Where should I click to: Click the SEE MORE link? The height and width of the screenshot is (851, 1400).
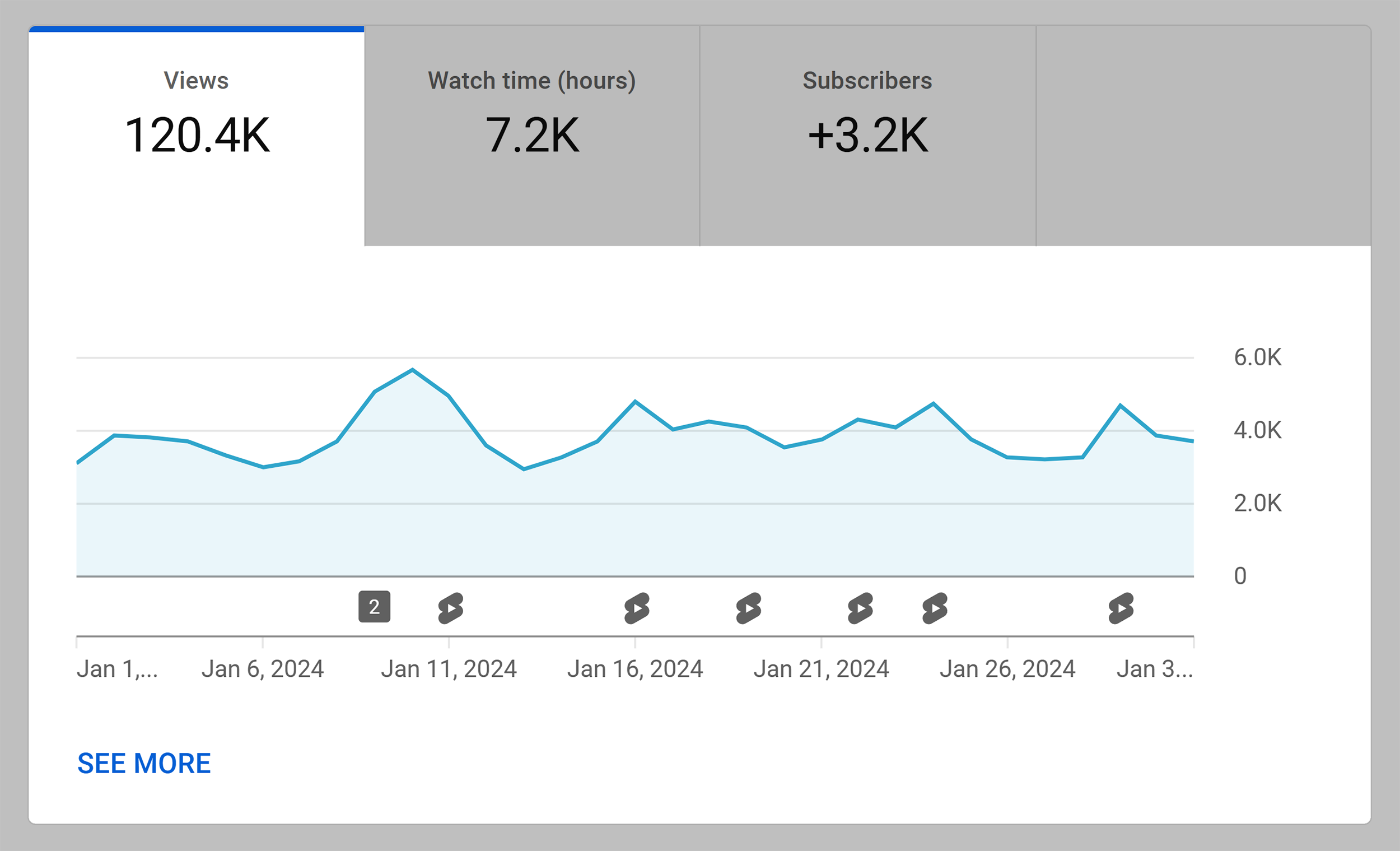pos(144,763)
